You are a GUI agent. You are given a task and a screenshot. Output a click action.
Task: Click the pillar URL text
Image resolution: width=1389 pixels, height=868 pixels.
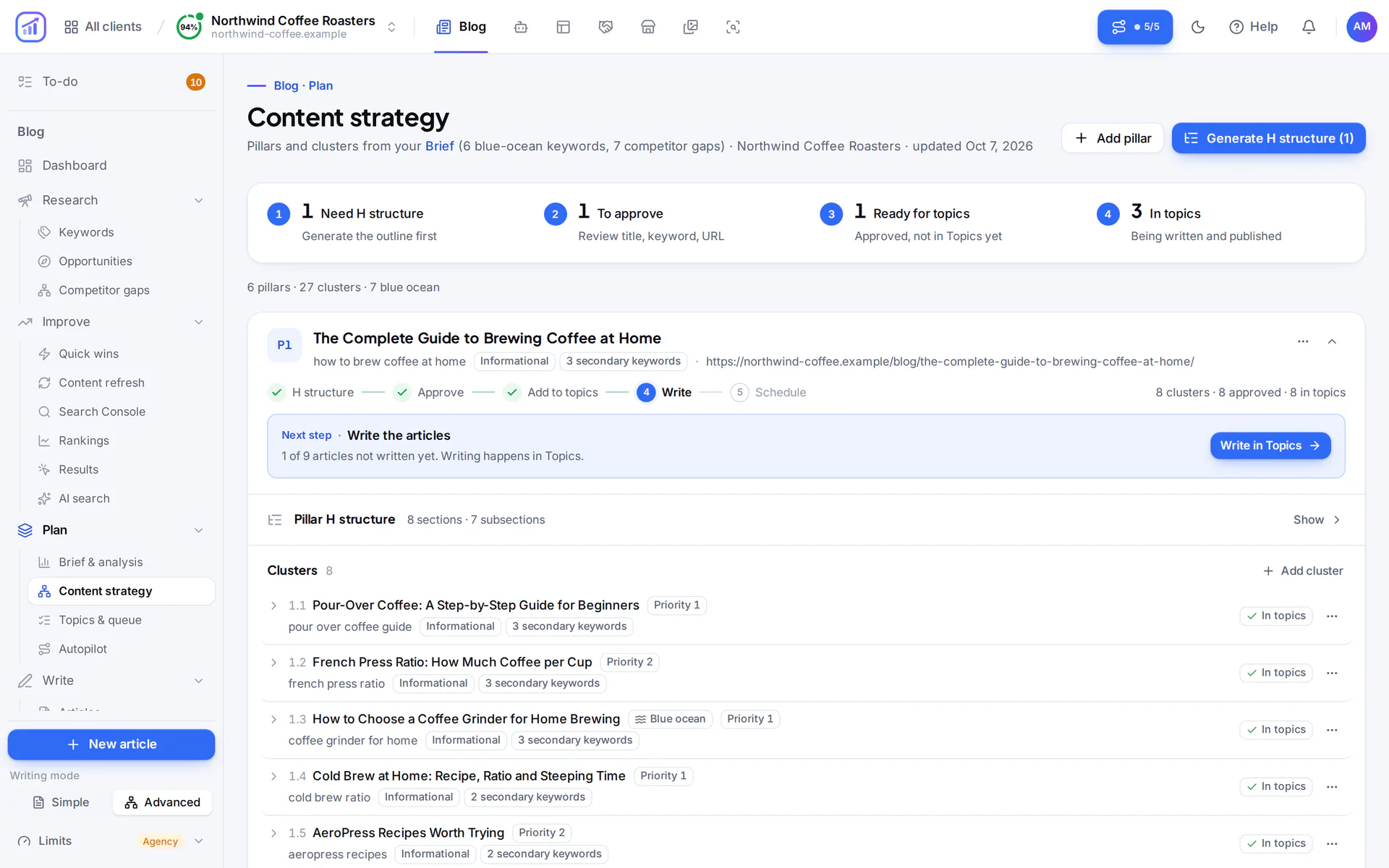pos(950,361)
